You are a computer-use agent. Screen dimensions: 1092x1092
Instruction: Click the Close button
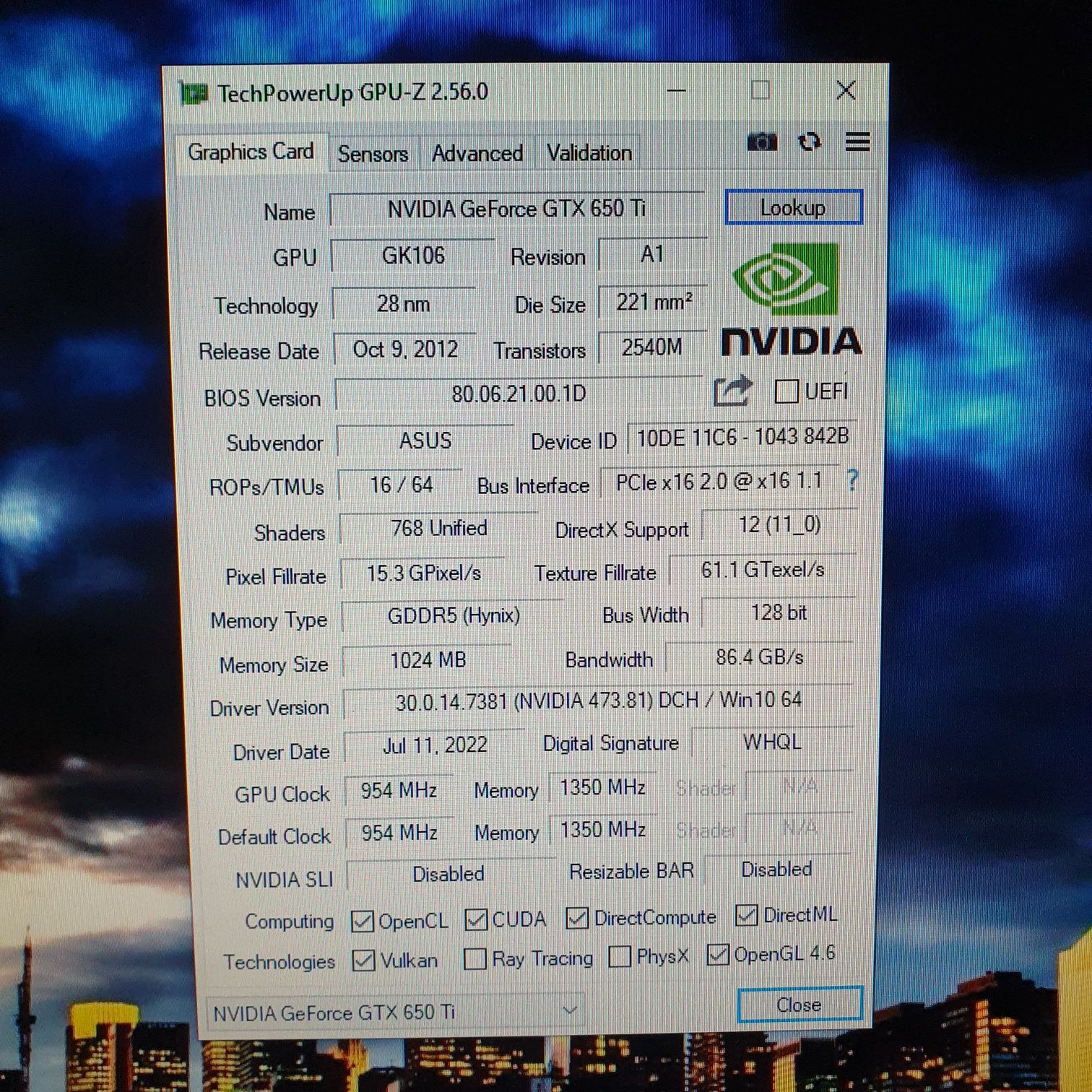pyautogui.click(x=799, y=1005)
